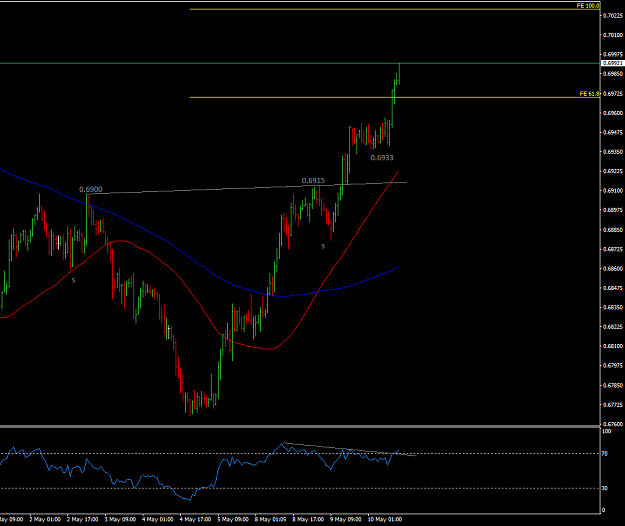Select the yellow FE 100.0 horizontal line

pos(395,9)
